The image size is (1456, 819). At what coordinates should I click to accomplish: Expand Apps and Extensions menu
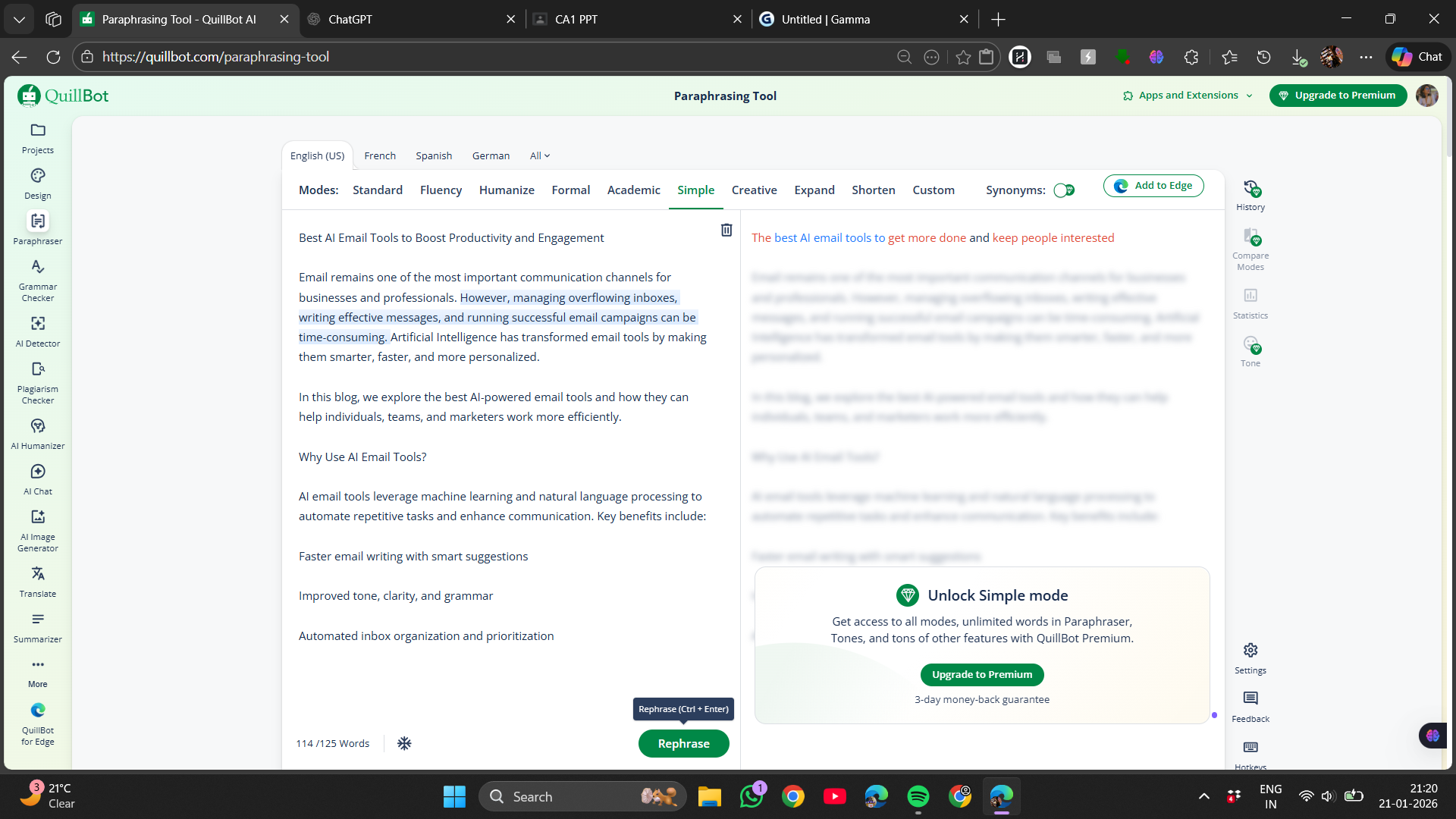point(1188,96)
